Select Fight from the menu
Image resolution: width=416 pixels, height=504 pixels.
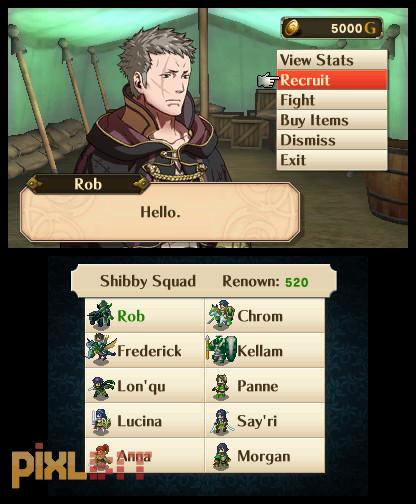[x=332, y=100]
